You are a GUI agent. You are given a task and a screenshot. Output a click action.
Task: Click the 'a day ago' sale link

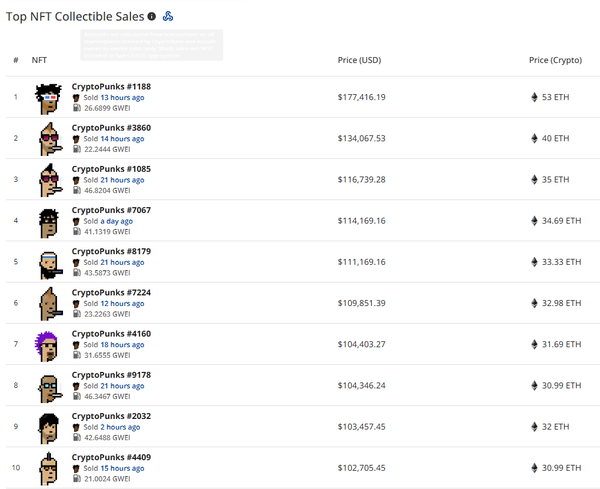pyautogui.click(x=115, y=220)
